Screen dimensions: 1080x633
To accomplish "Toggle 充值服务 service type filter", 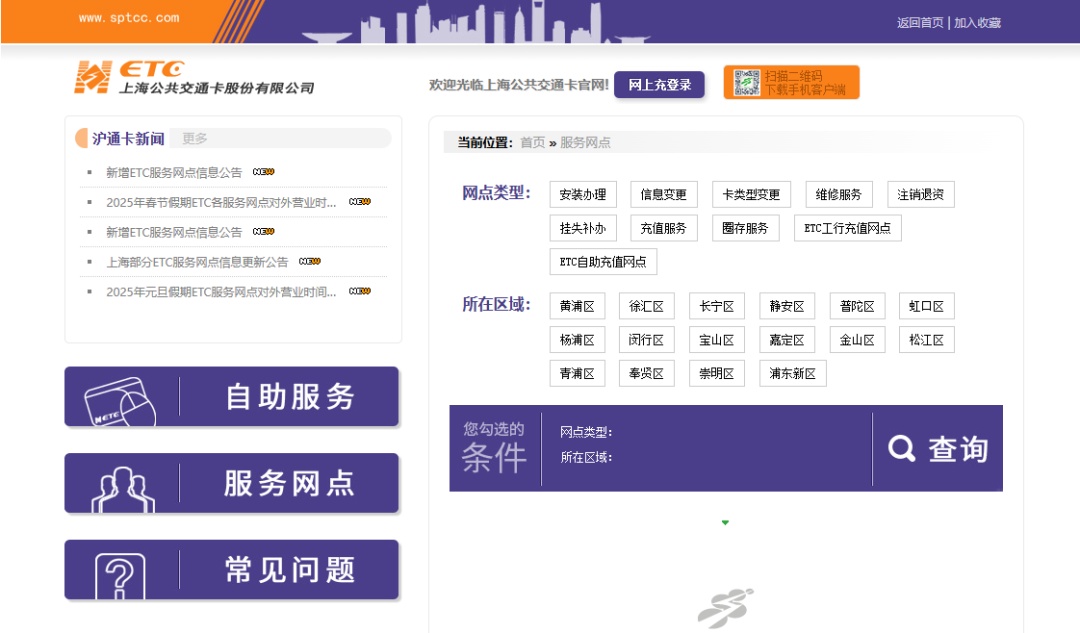I will click(663, 228).
